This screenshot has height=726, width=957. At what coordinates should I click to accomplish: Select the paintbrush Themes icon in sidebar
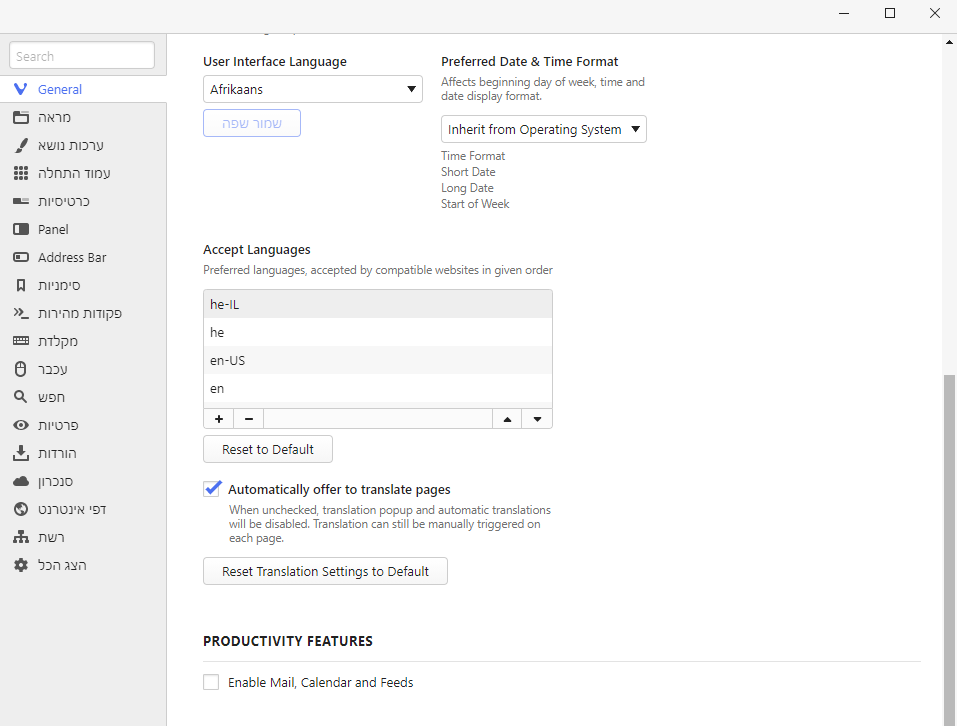point(20,145)
